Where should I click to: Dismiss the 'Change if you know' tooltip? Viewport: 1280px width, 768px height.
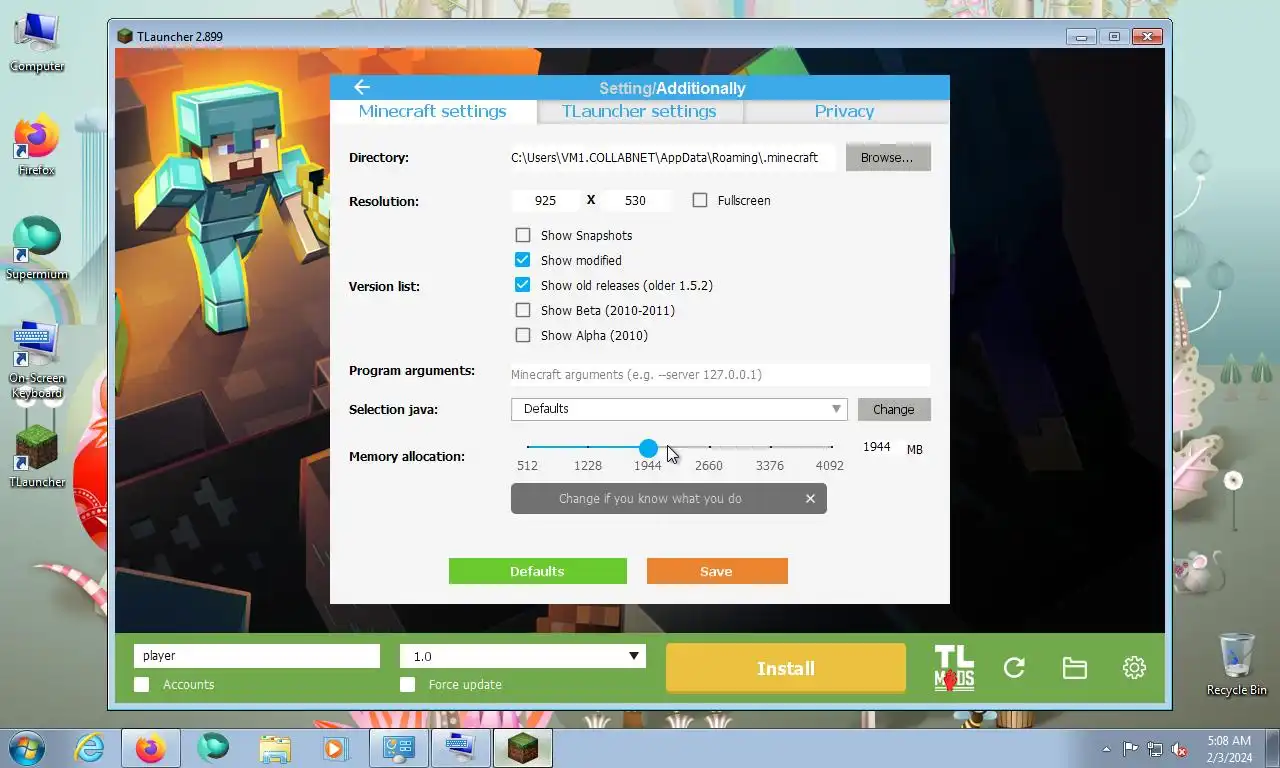[810, 498]
